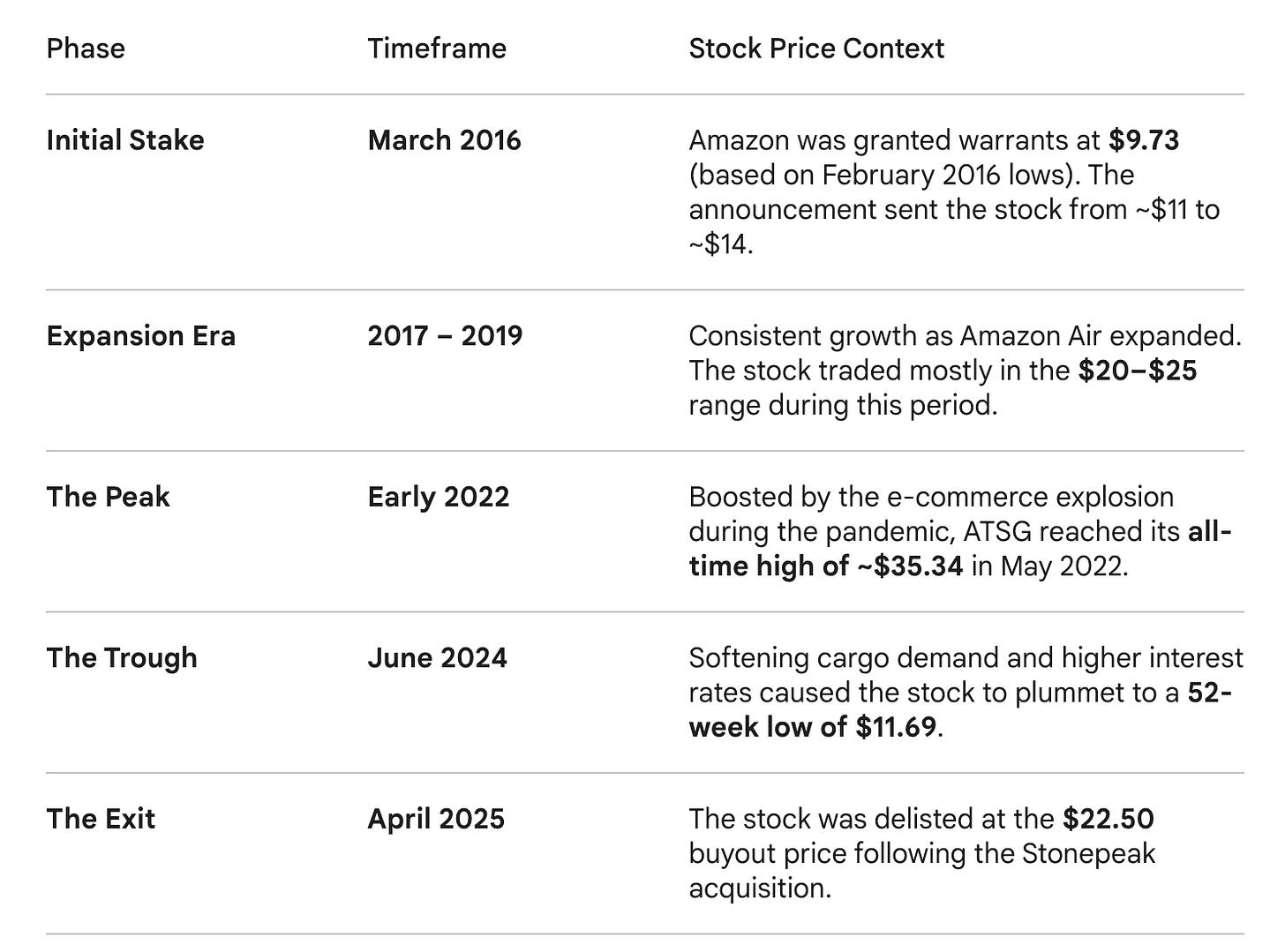
Task: Click the Timeframe column header
Action: pos(437,49)
